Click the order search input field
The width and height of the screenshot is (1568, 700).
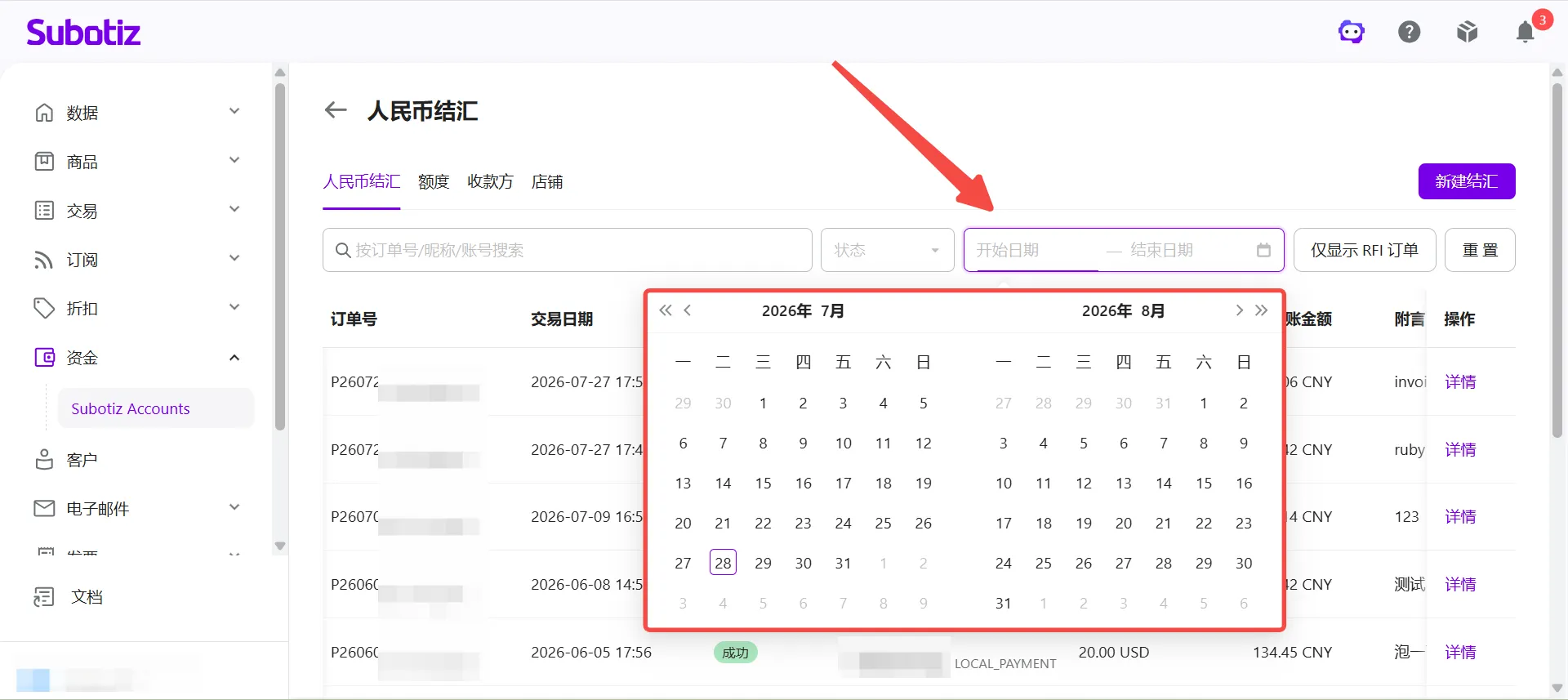pyautogui.click(x=568, y=250)
